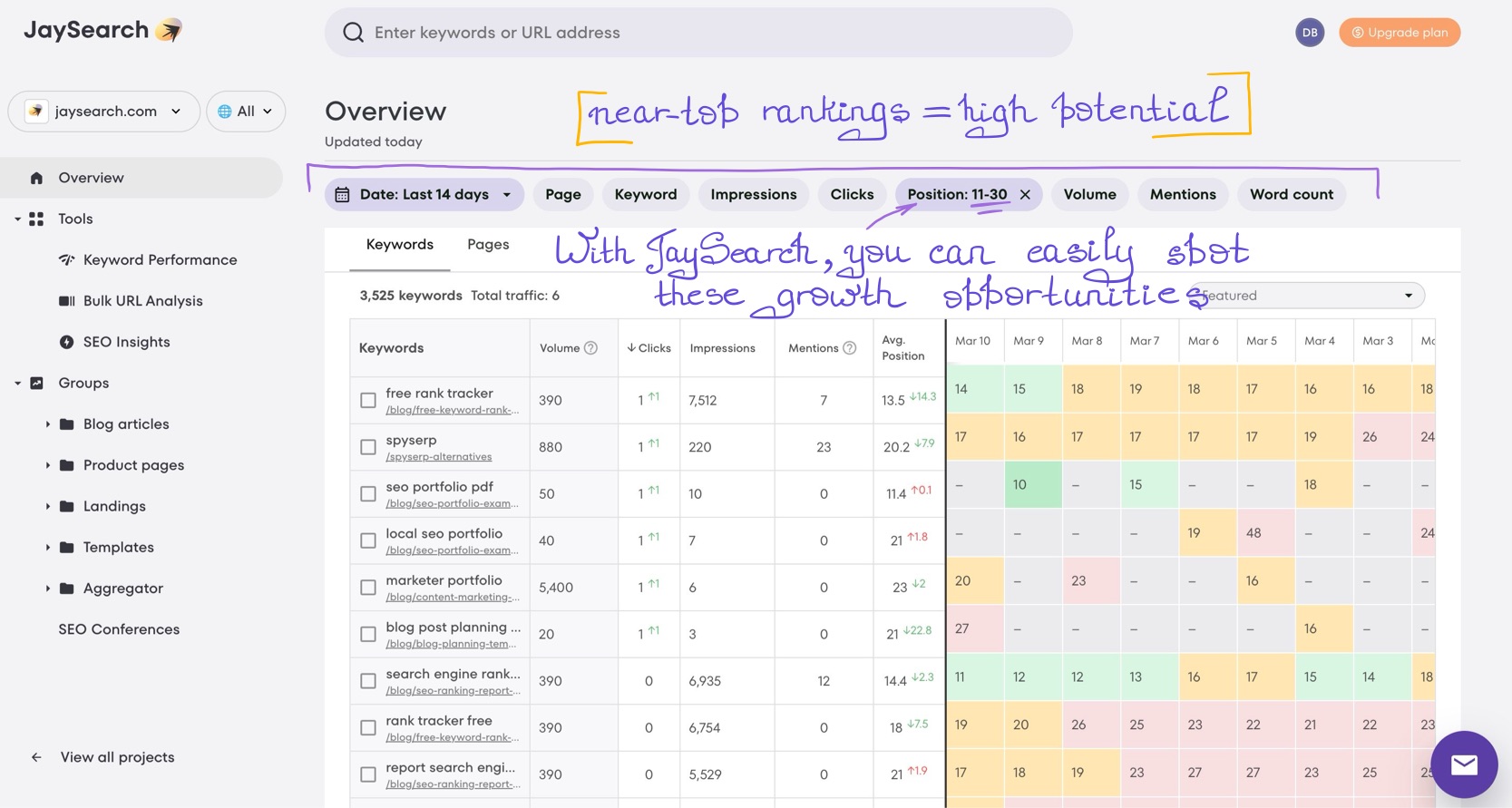Click the globe icon in All selector

click(x=224, y=112)
